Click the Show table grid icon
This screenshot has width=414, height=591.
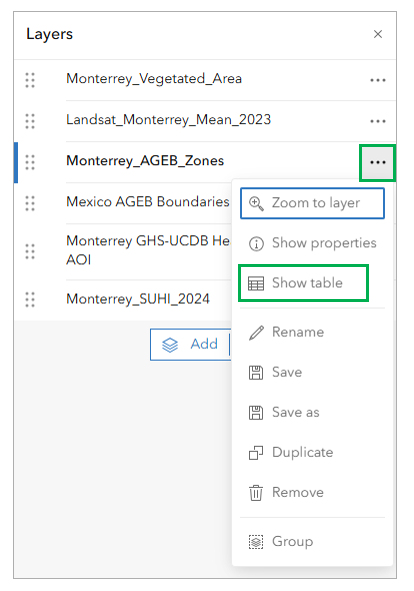click(x=256, y=283)
